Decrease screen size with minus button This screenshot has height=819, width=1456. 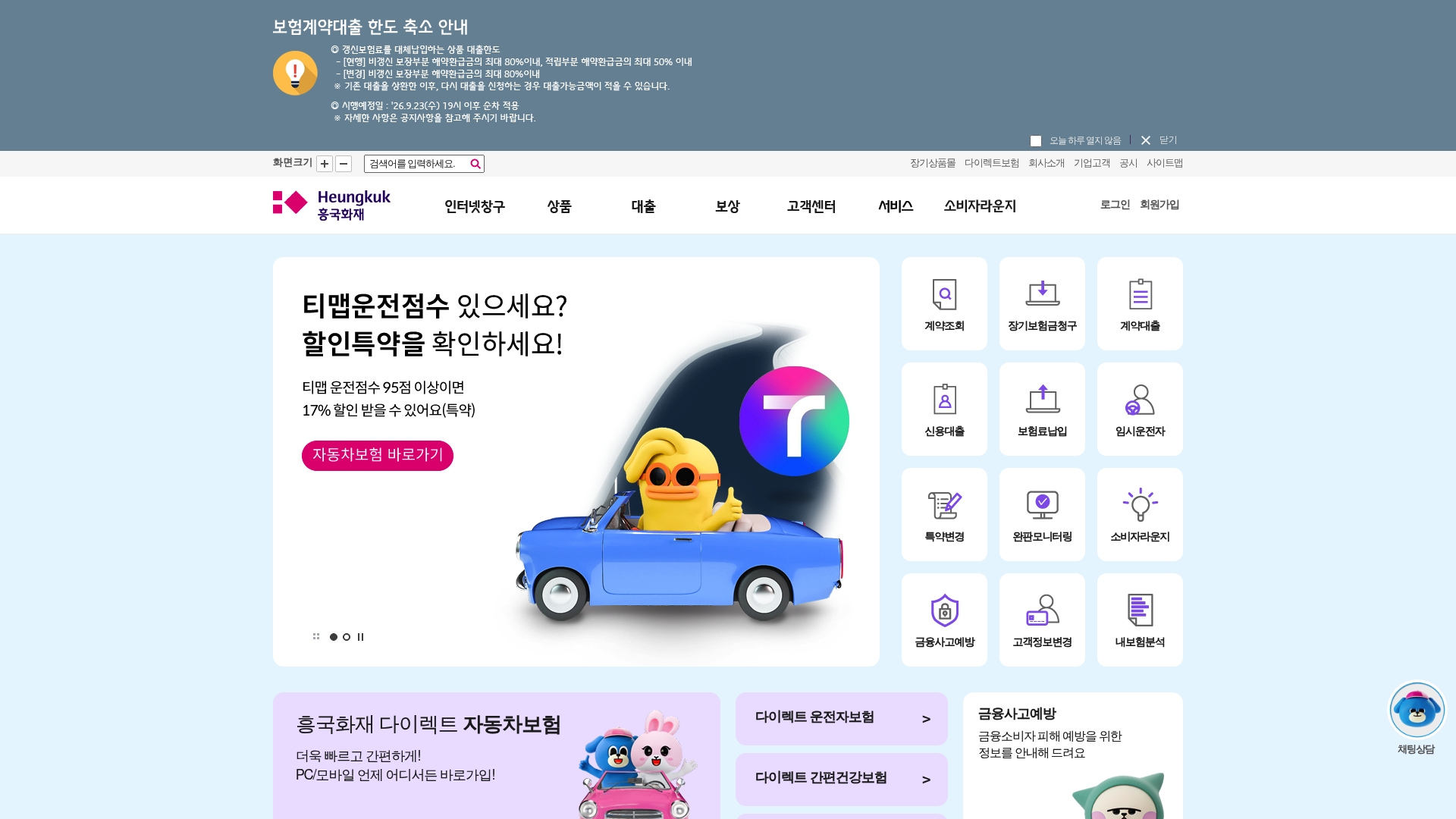(x=344, y=164)
